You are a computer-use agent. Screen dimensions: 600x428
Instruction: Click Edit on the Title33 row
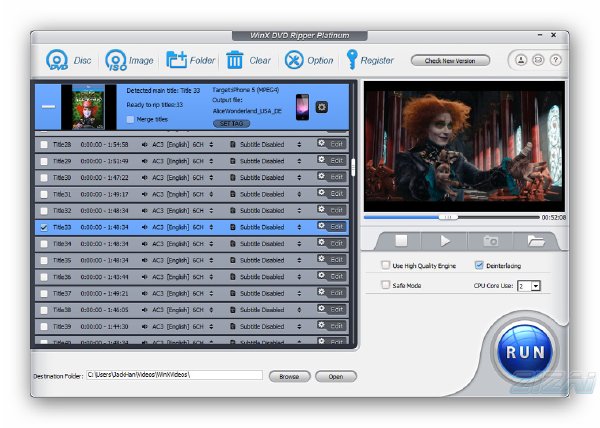(337, 227)
